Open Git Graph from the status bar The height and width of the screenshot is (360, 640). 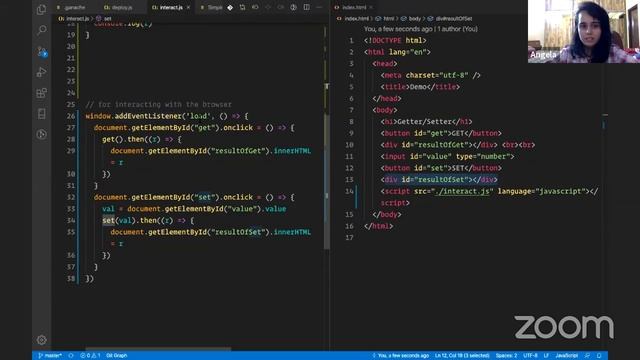tap(117, 356)
